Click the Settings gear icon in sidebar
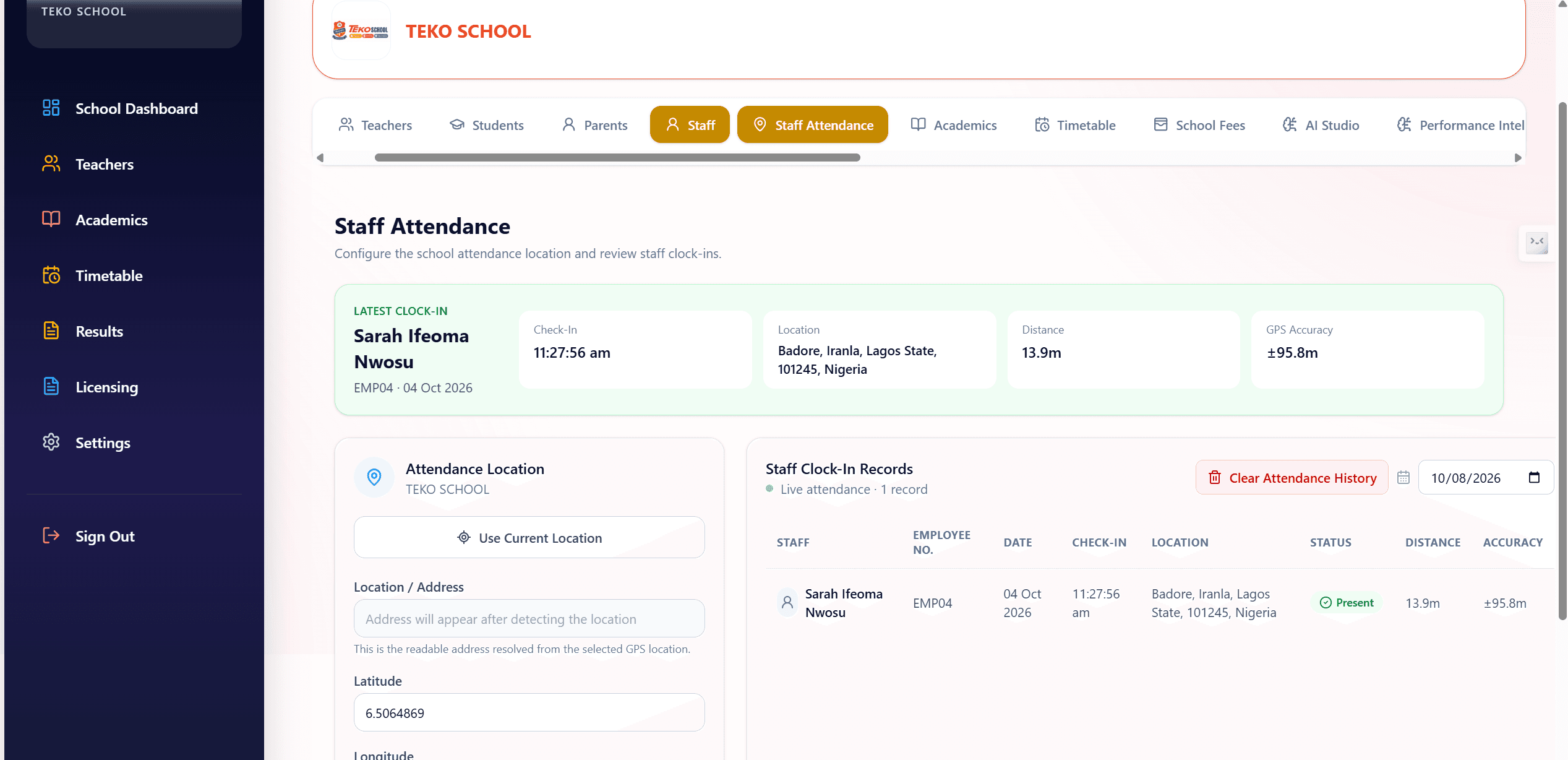Viewport: 1568px width, 760px height. click(51, 442)
